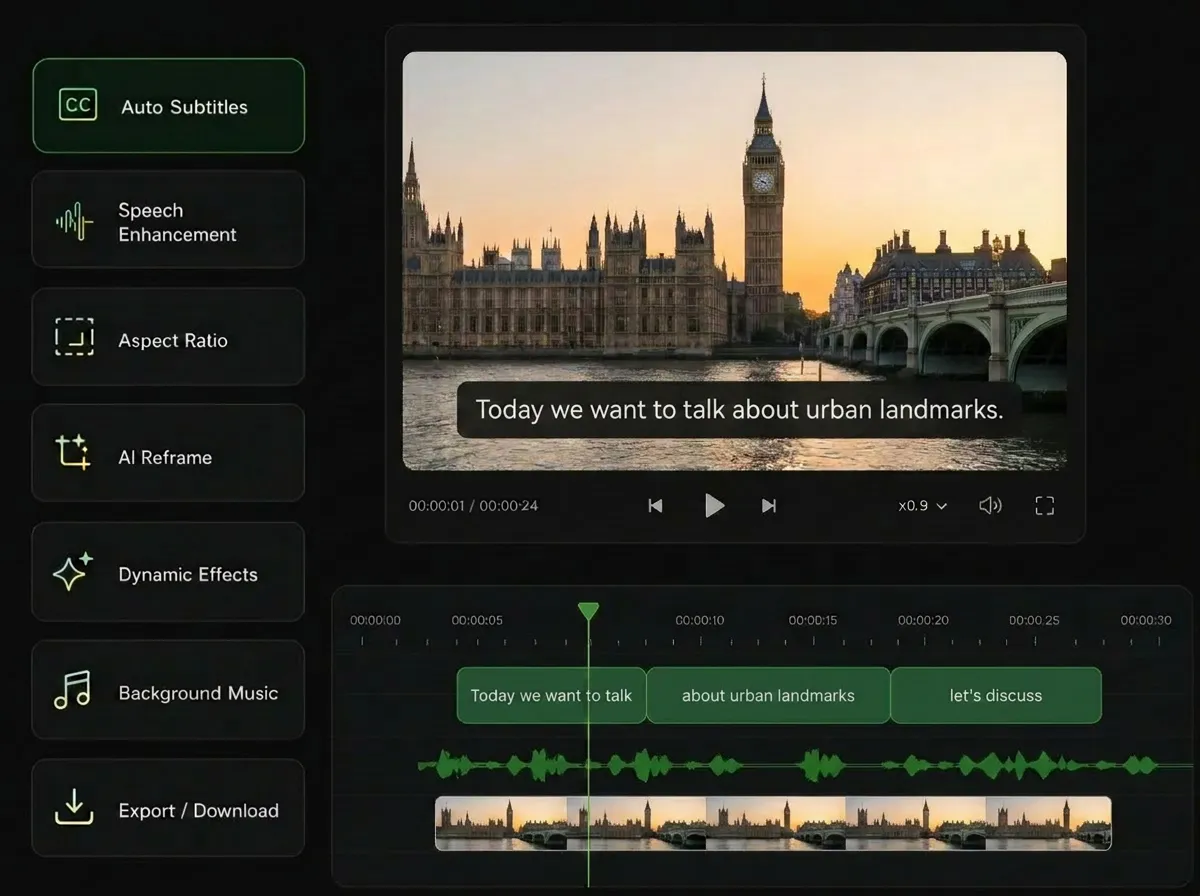Open the AI Reframe label

[x=165, y=457]
